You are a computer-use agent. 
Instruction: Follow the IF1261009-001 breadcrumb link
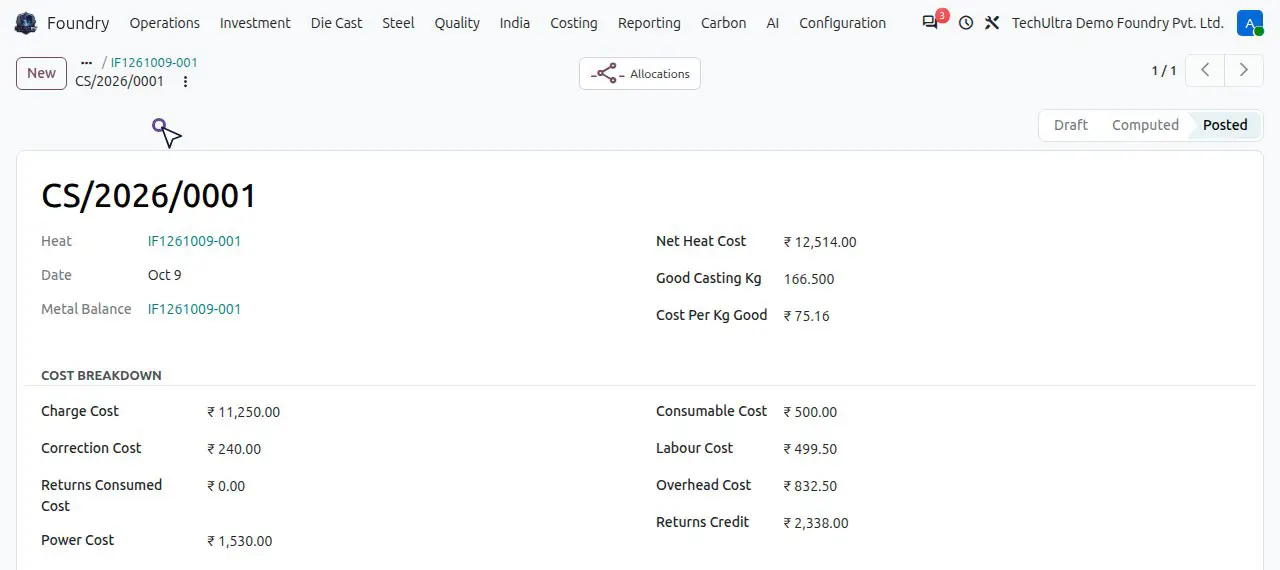154,62
